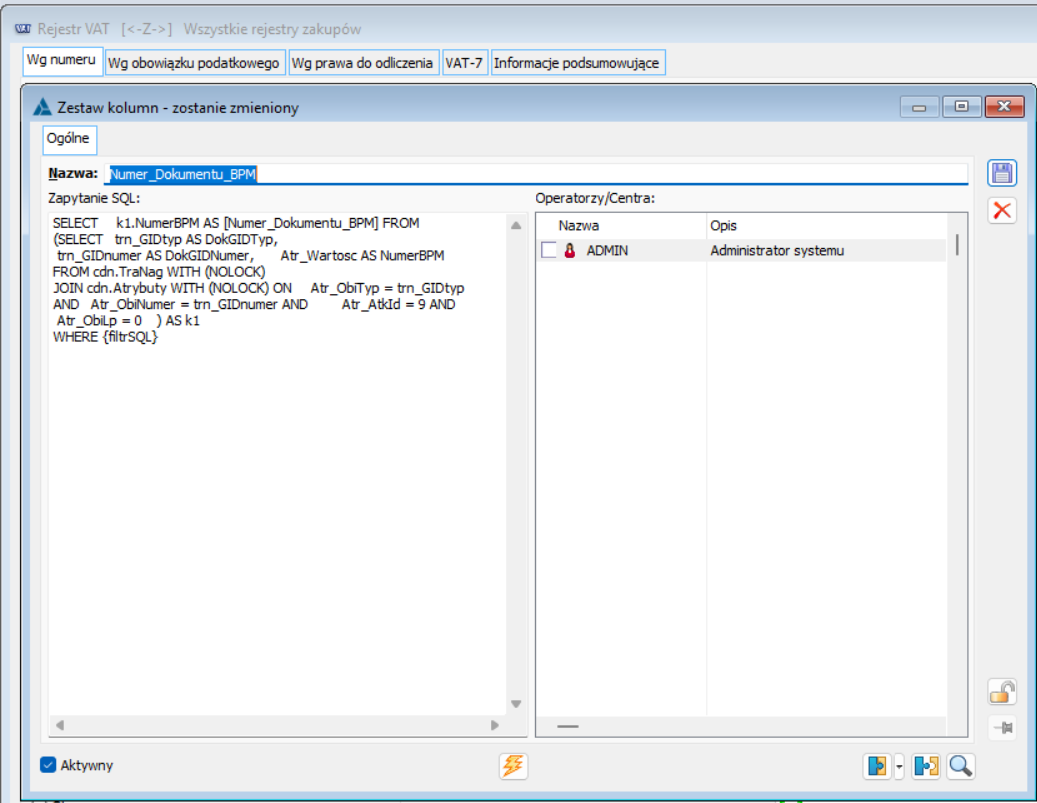Select the Wg obowiązku podatkowego tab
The height and width of the screenshot is (803, 1037).
tap(193, 63)
